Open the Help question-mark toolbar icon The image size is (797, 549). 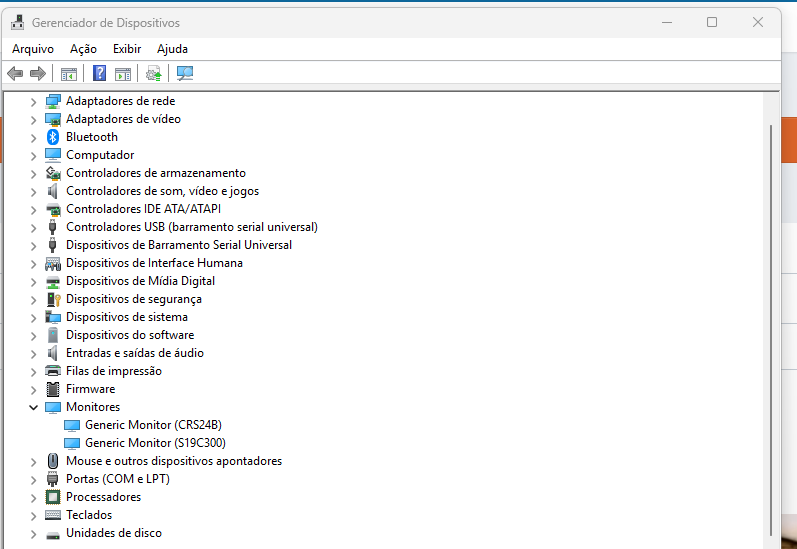pos(100,73)
